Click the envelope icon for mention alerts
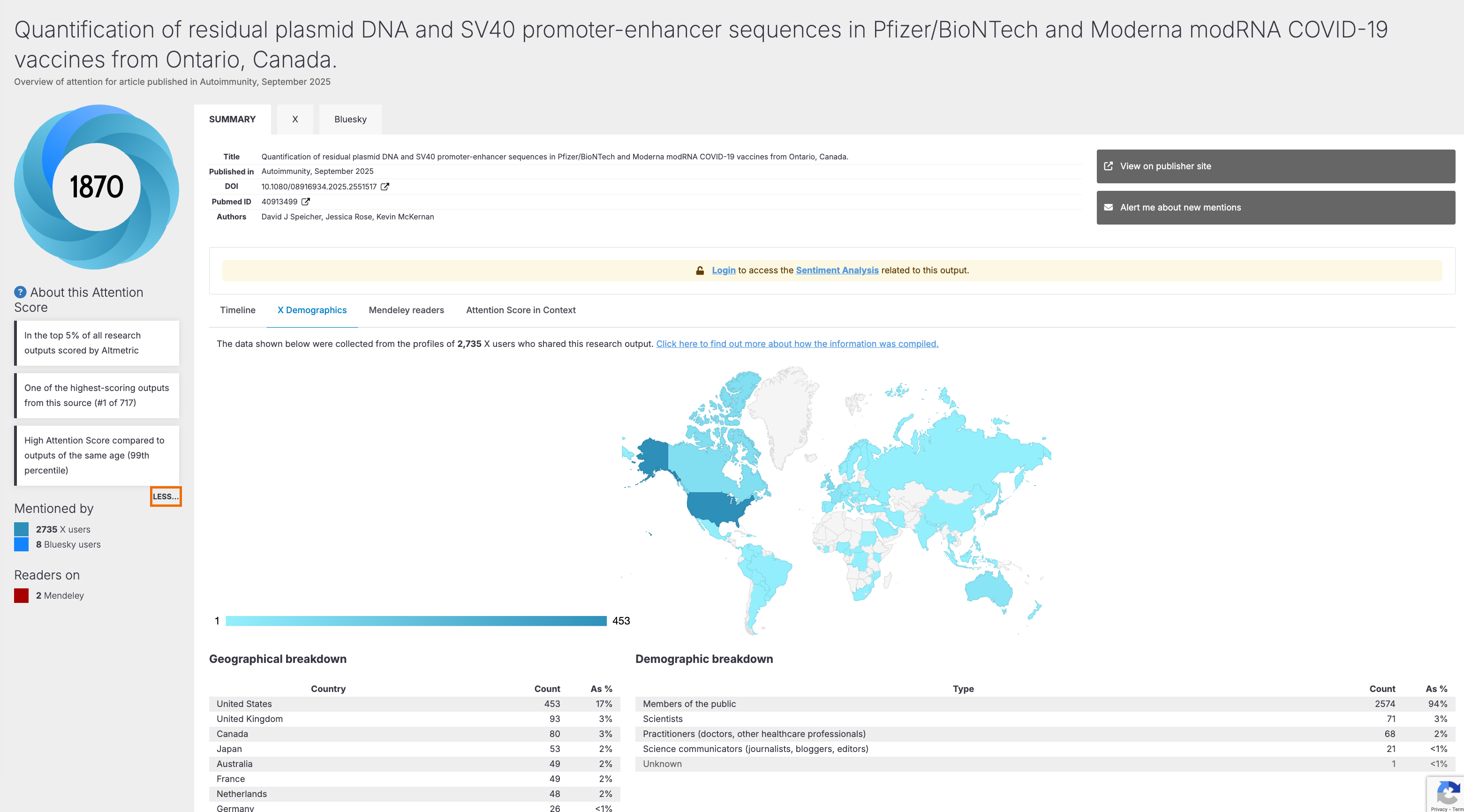The image size is (1464, 812). coord(1108,207)
